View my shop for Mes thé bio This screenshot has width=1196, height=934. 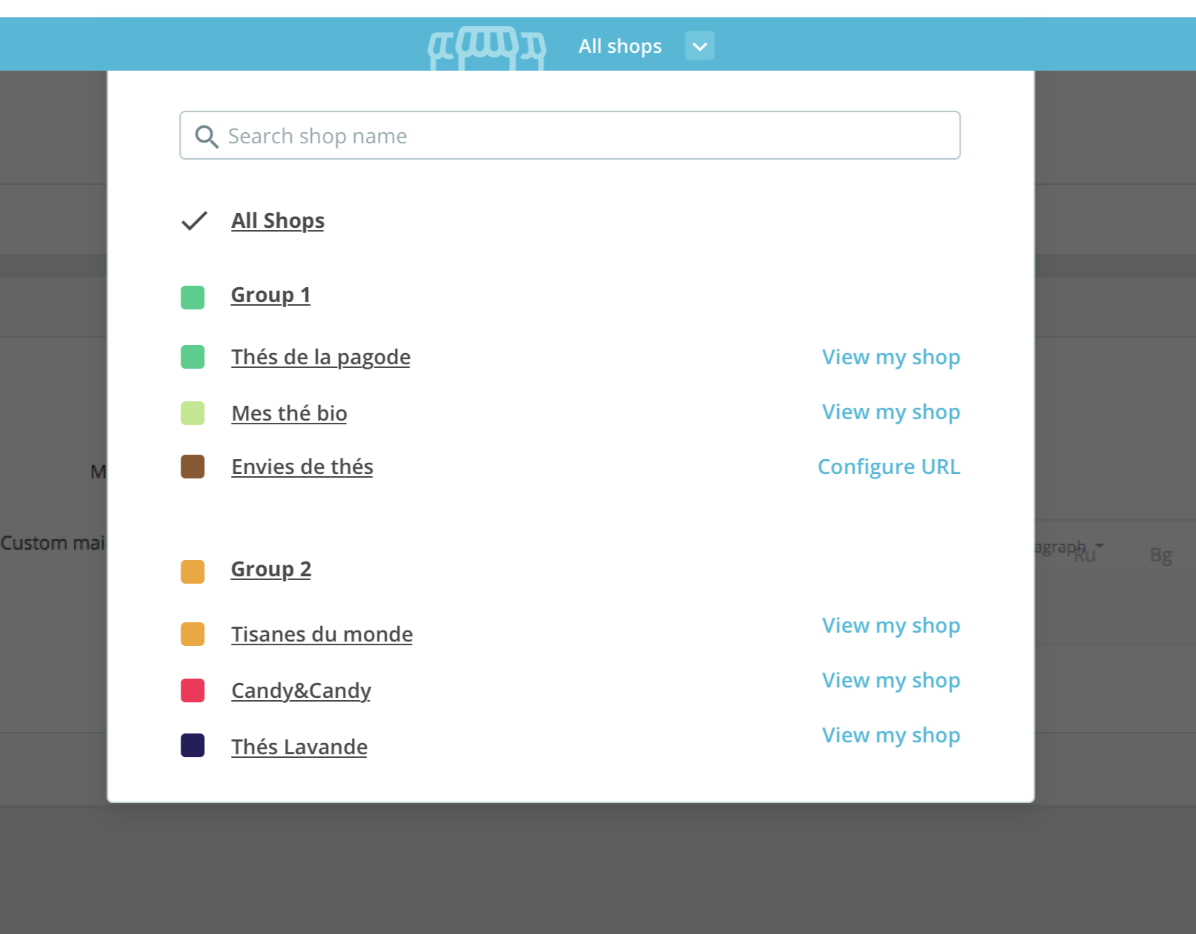[x=890, y=412]
